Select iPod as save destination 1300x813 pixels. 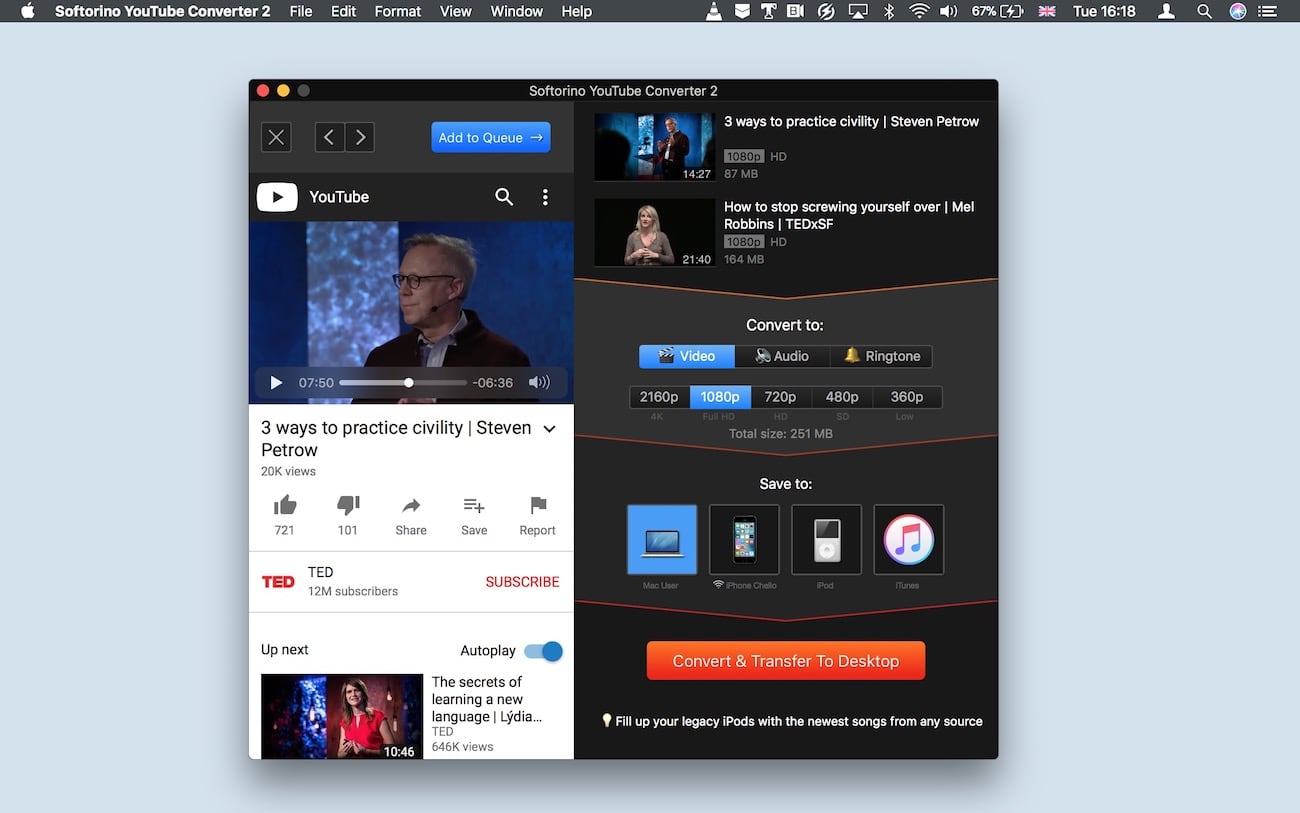tap(826, 540)
